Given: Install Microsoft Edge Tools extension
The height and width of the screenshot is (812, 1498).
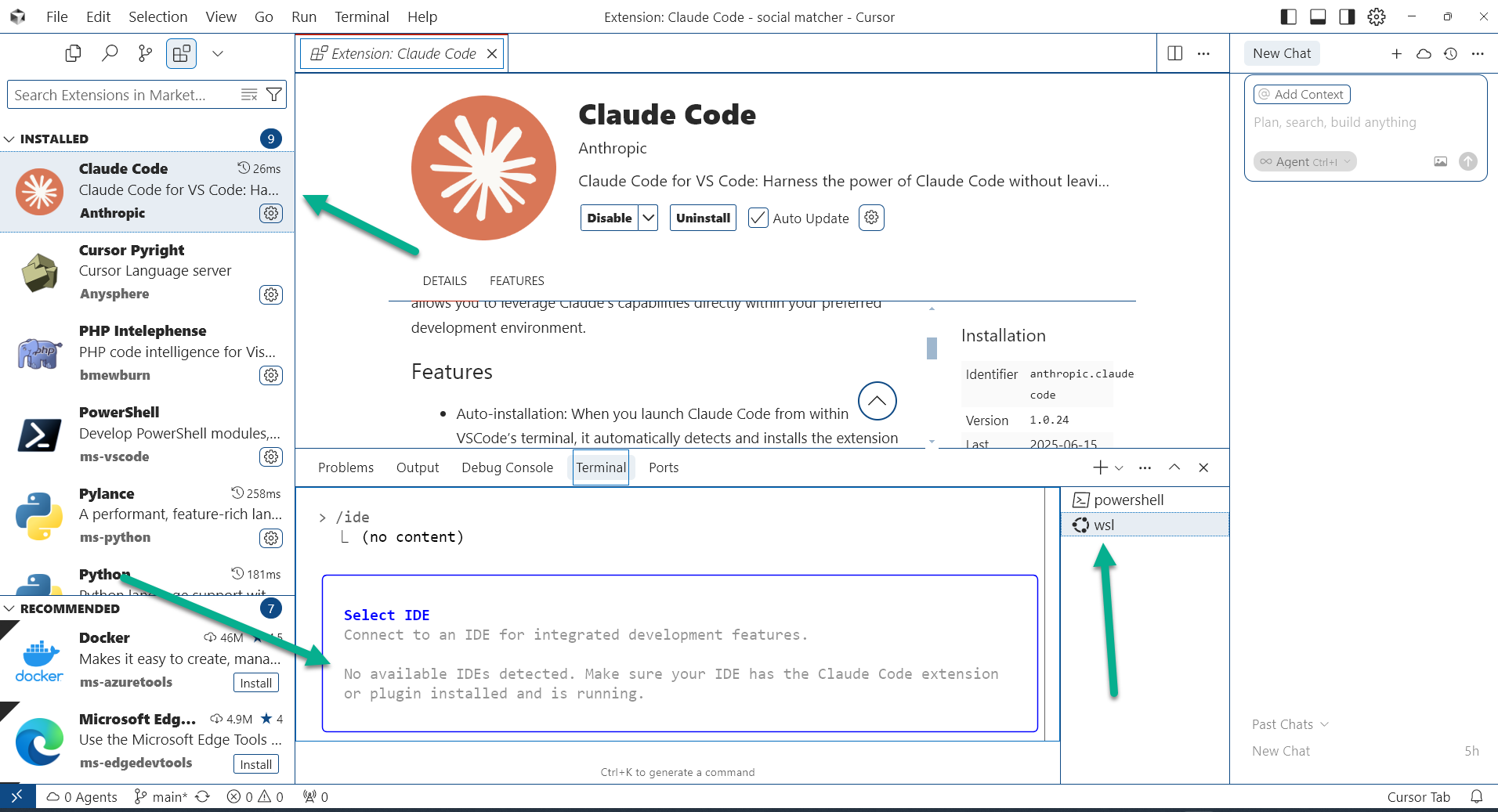Looking at the screenshot, I should pos(256,764).
